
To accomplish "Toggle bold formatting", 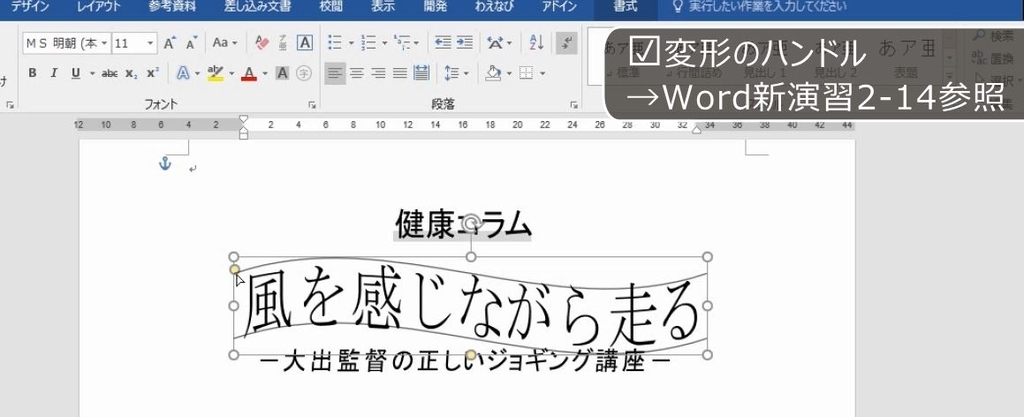I will 32,73.
